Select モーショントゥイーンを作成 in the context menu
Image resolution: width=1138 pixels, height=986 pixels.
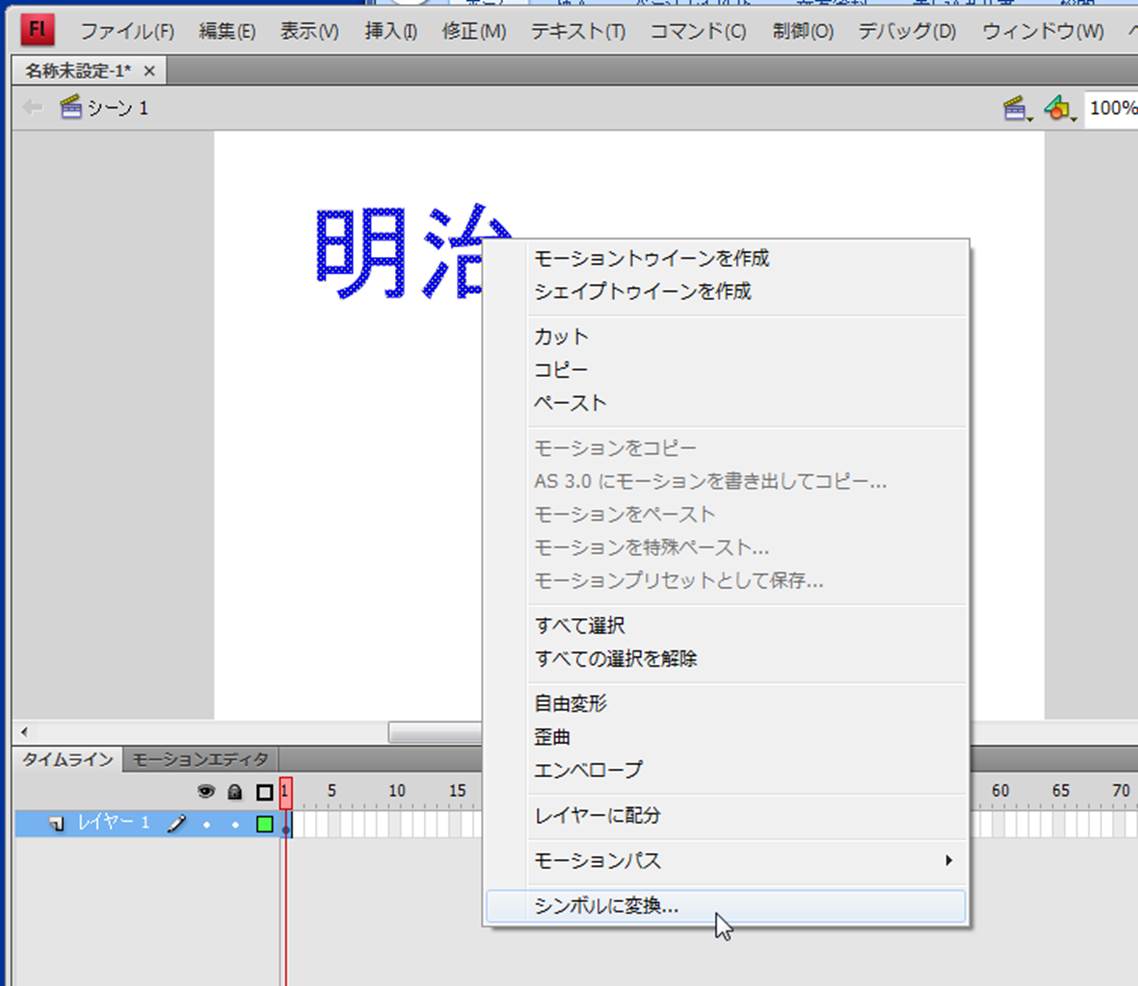tap(651, 258)
